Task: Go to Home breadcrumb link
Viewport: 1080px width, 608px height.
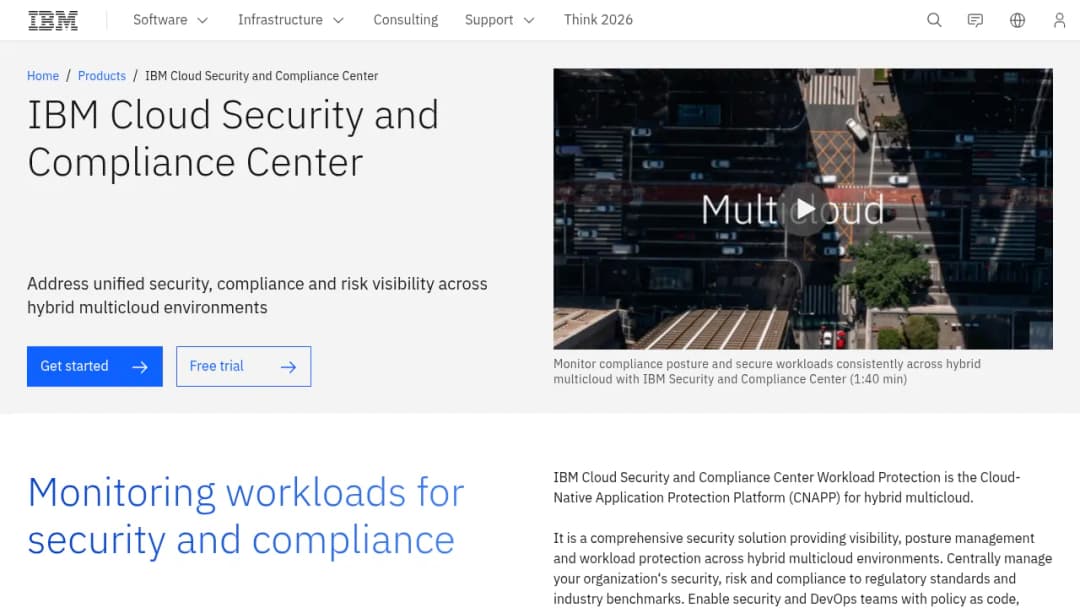Action: (43, 76)
